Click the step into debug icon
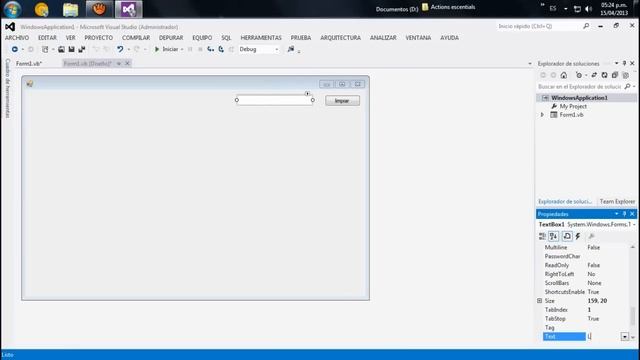The width and height of the screenshot is (640, 360). [x=211, y=49]
